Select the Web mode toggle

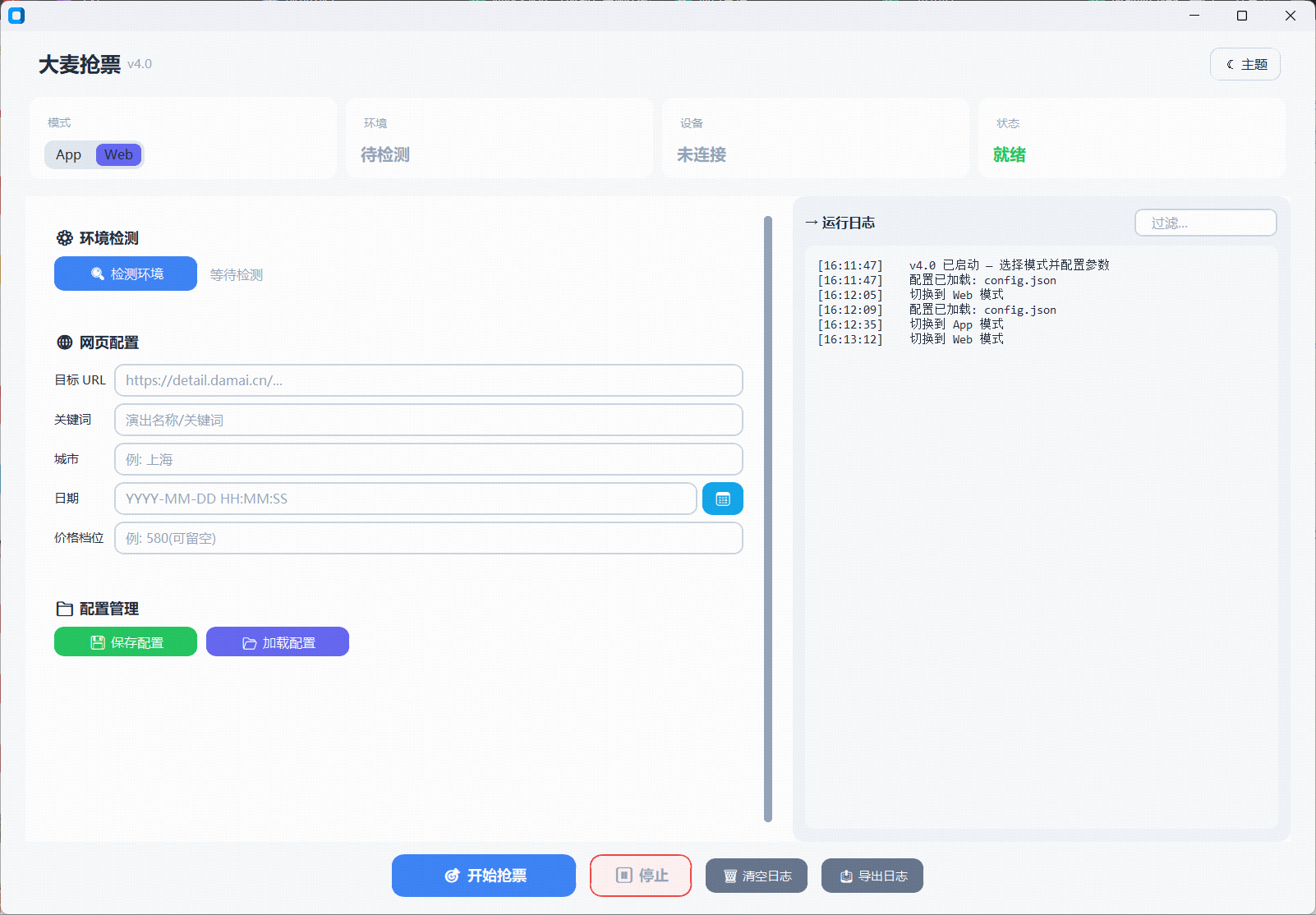point(118,154)
